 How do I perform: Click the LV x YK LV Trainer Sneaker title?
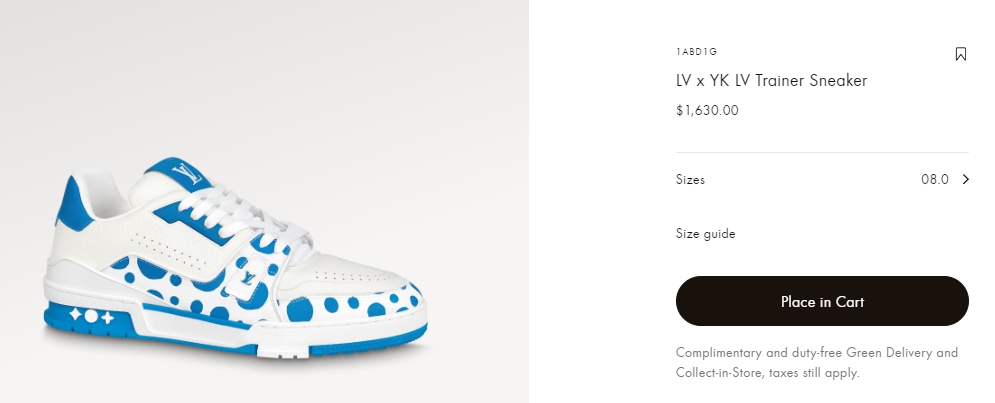[772, 81]
